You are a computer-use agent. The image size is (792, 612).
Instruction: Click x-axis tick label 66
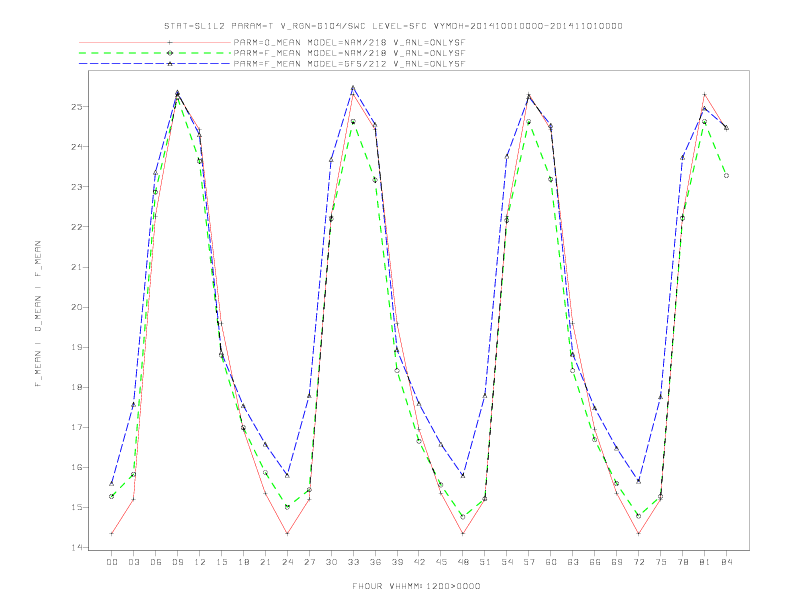(x=595, y=562)
